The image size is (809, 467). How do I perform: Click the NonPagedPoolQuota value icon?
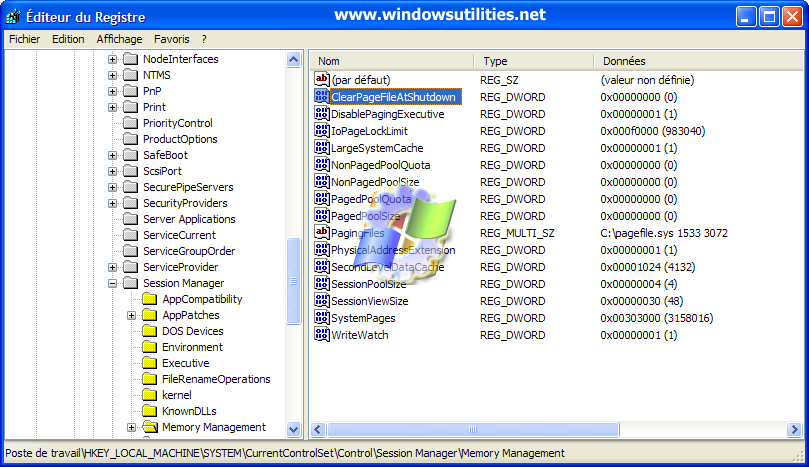pos(321,165)
